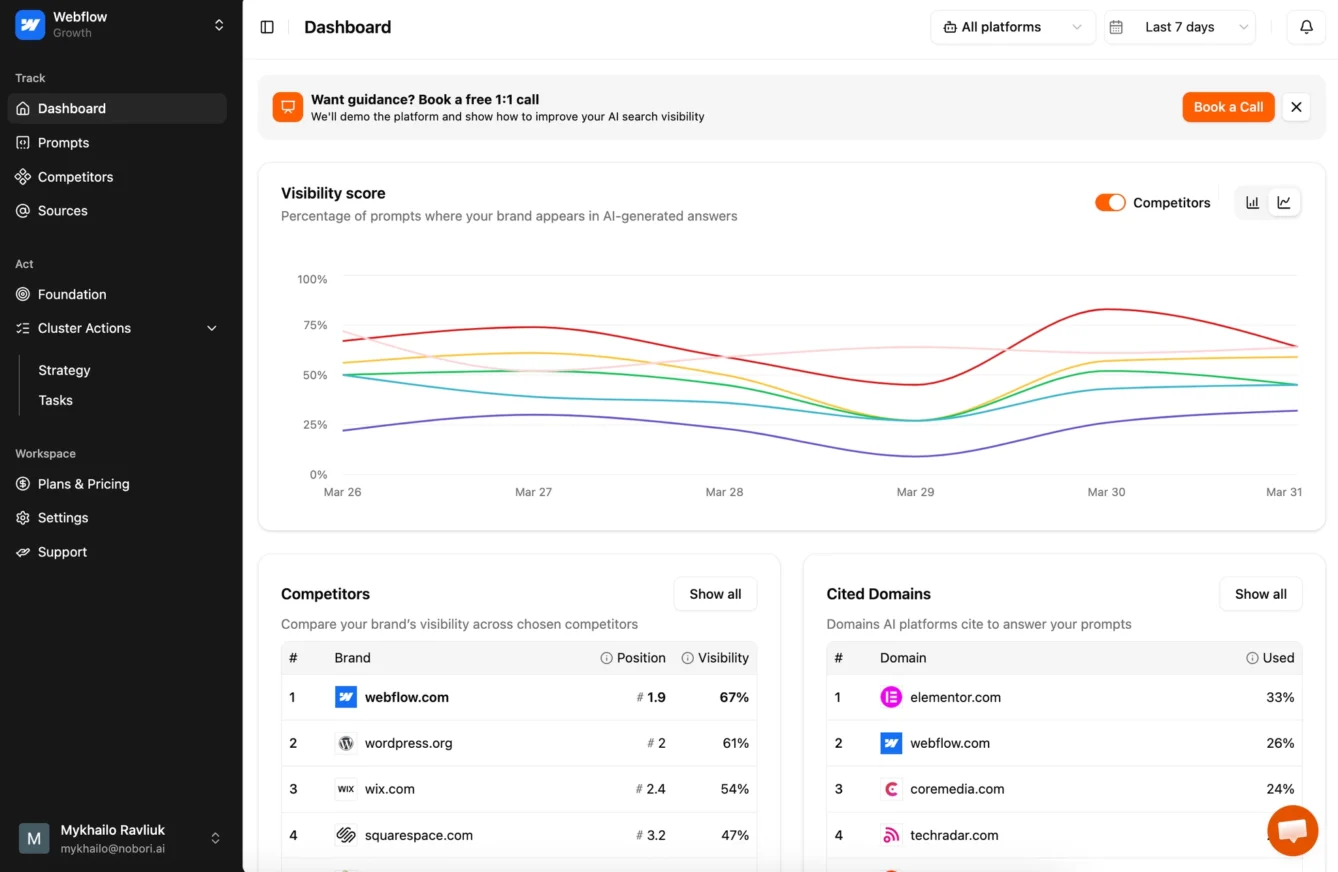Click the Book a Call button
The height and width of the screenshot is (872, 1338).
tap(1227, 107)
